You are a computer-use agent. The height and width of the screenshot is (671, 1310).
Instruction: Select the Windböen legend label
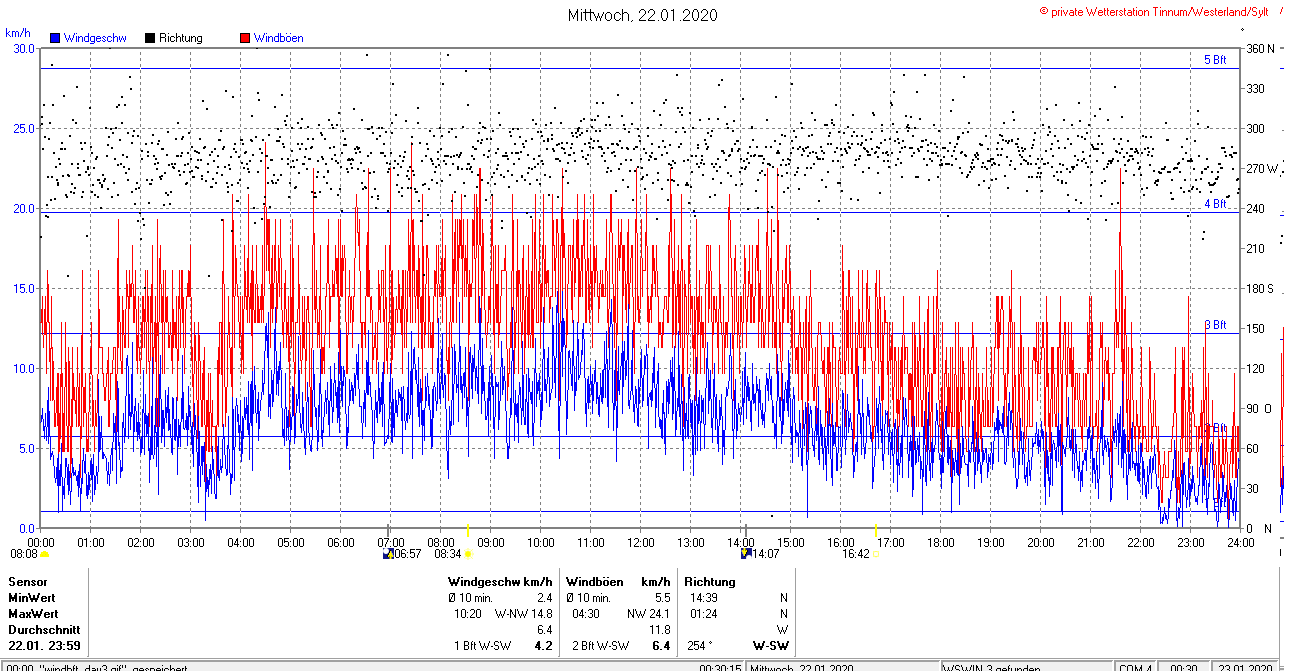279,38
